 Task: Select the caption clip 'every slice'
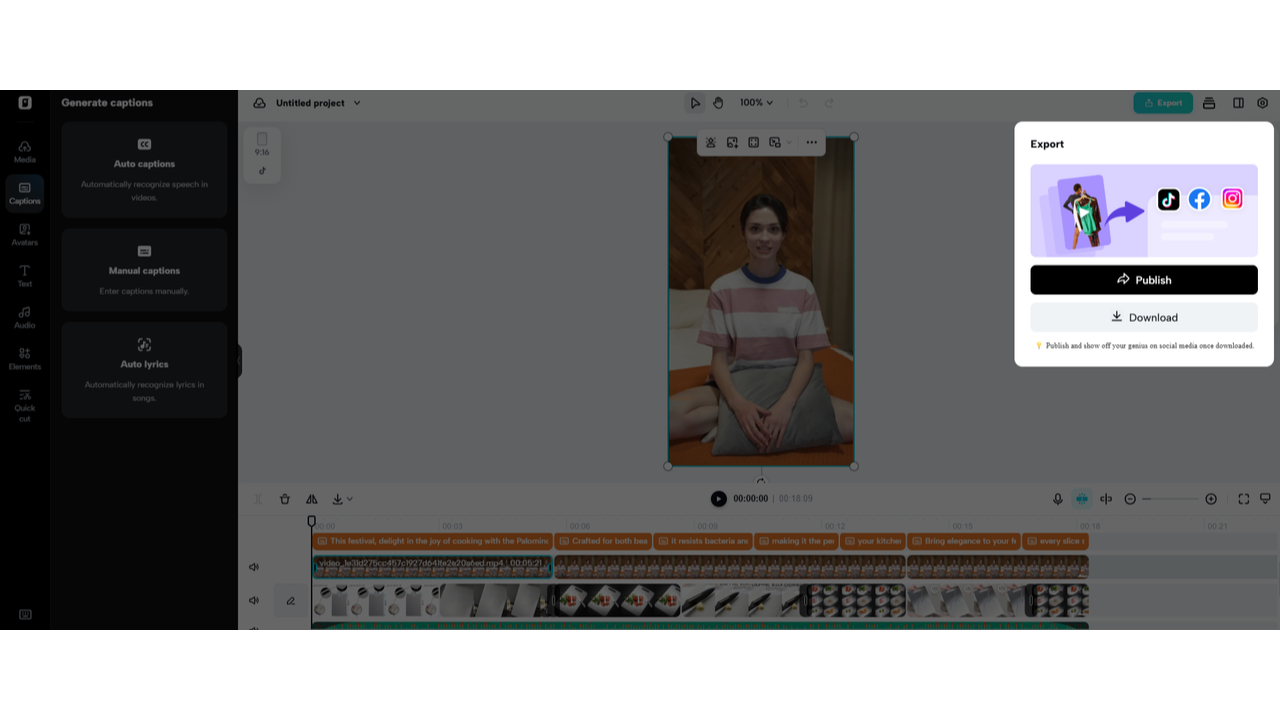pos(1056,541)
